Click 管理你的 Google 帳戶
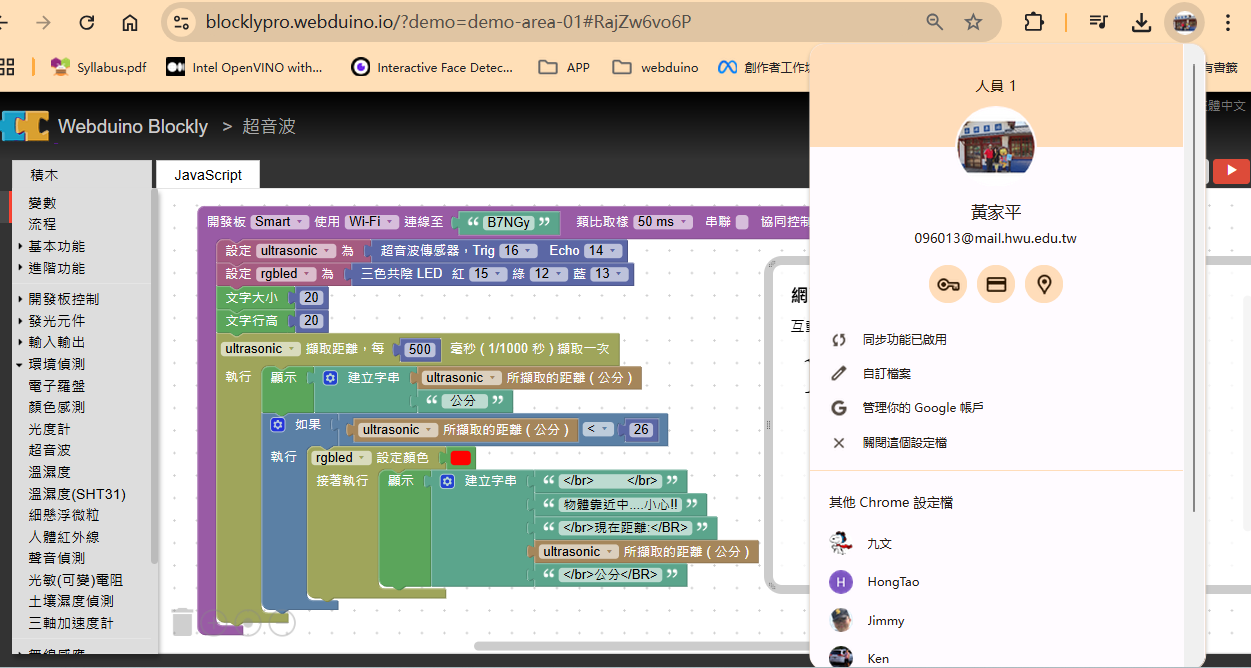 tap(923, 408)
